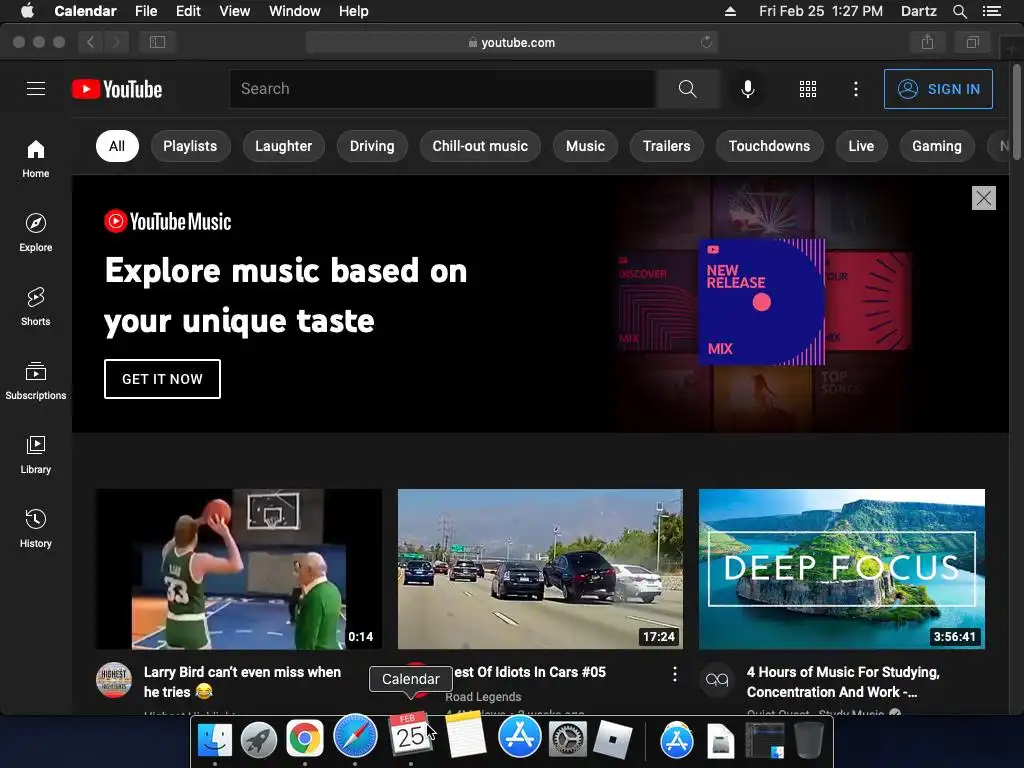Click in the YouTube Search field
This screenshot has width=1024, height=768.
click(x=442, y=89)
